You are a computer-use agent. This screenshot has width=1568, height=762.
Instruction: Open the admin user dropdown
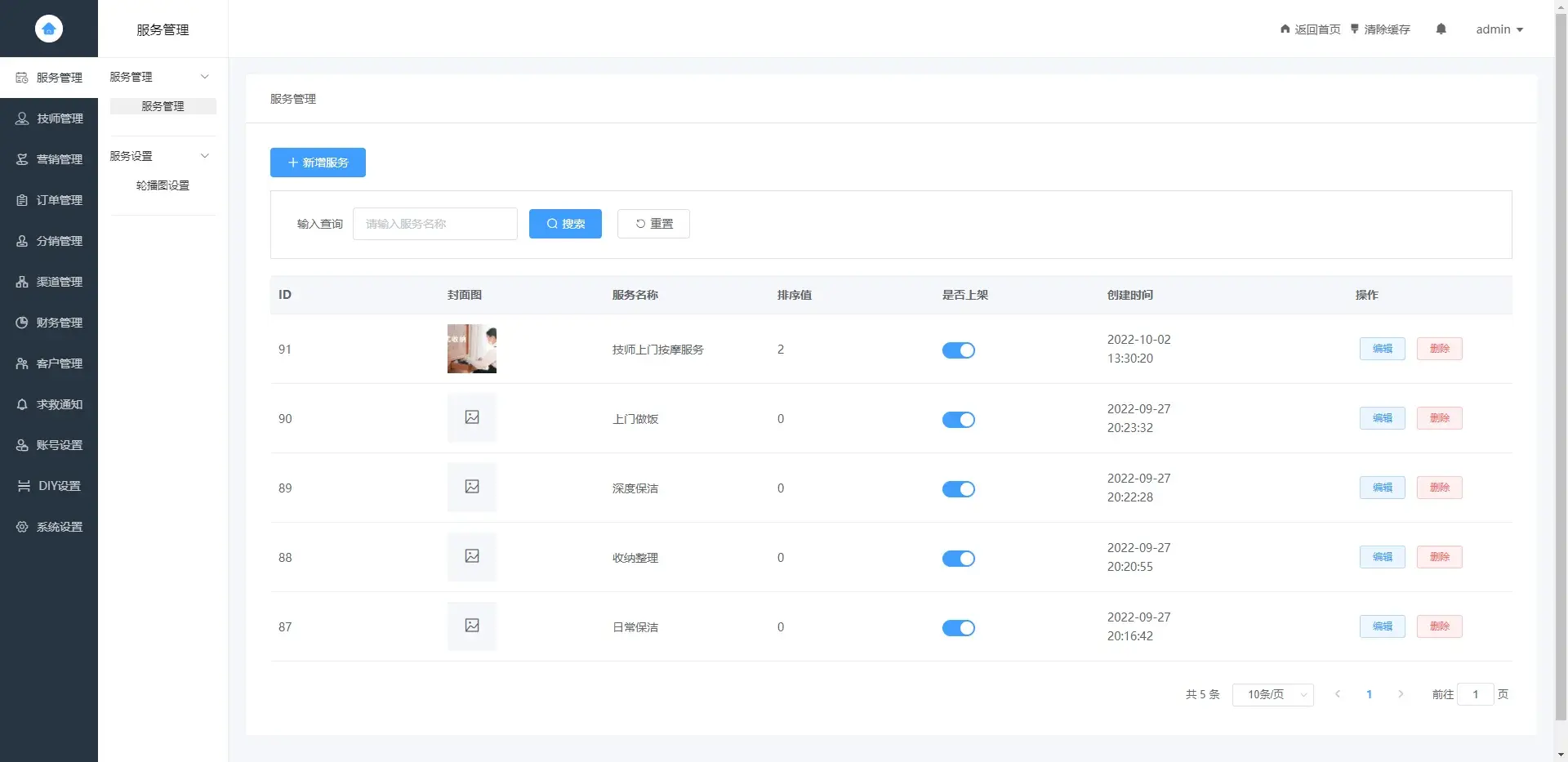(x=1499, y=29)
